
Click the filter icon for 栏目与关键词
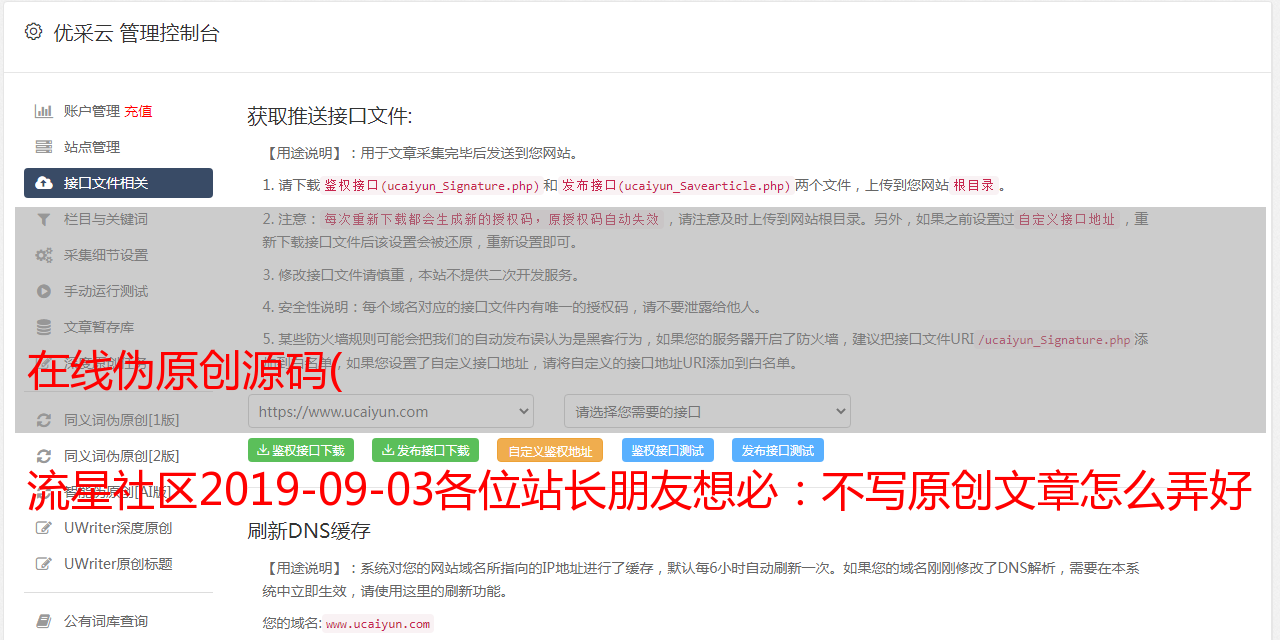point(44,219)
